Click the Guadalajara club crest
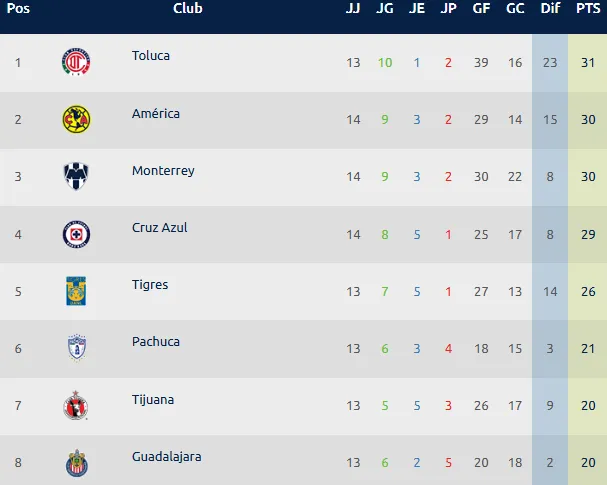Screen dimensions: 607x485 click(77, 463)
